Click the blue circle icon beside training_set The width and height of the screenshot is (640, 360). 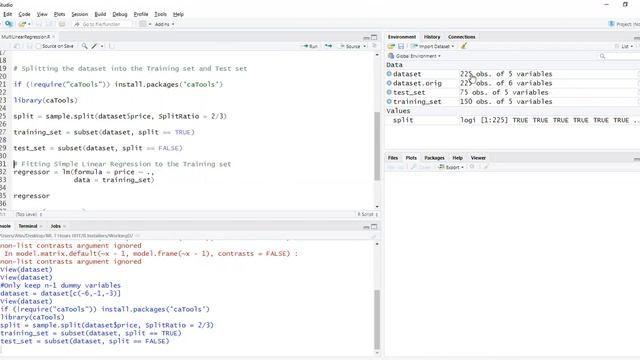389,101
